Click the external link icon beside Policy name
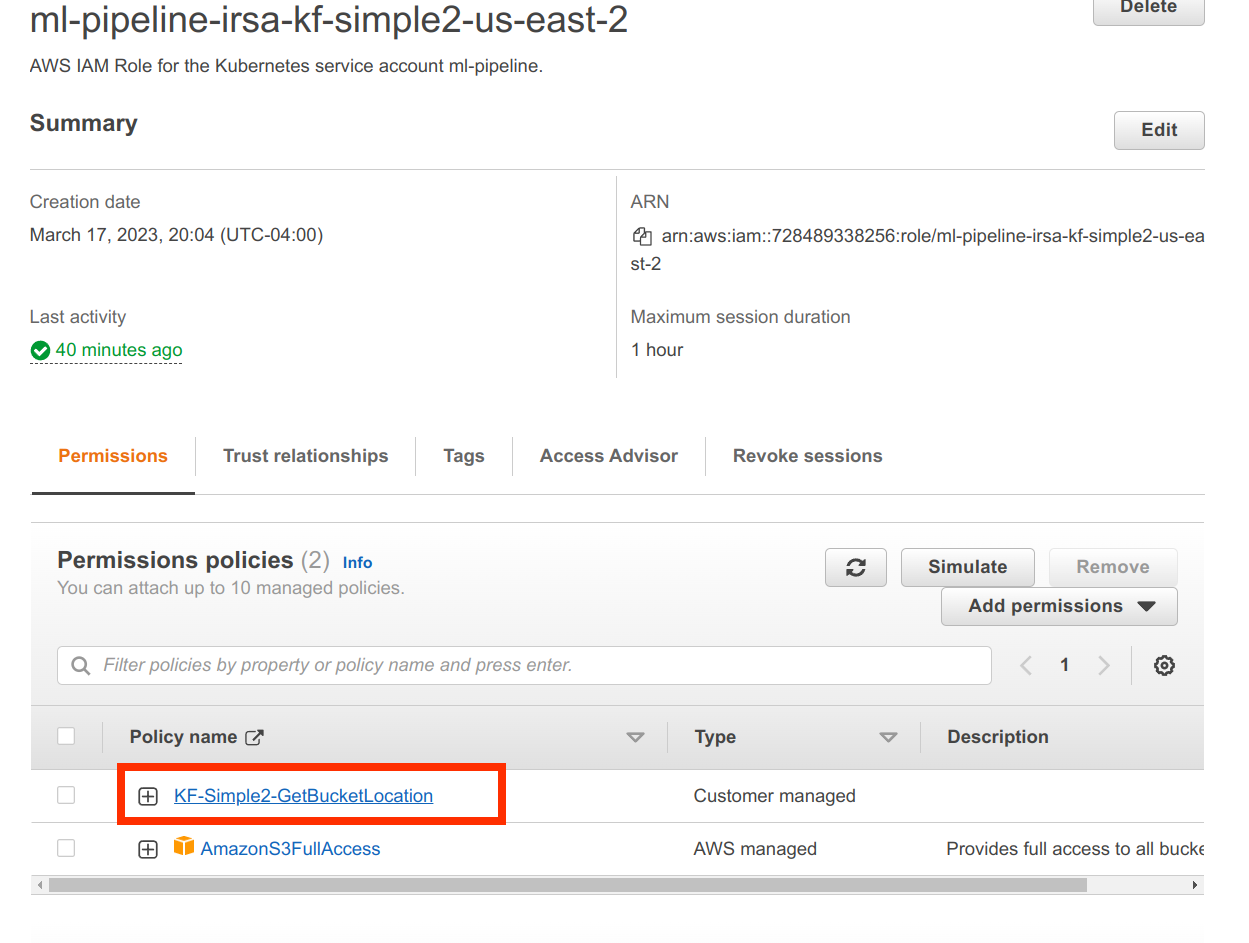1249x943 pixels. pos(256,736)
